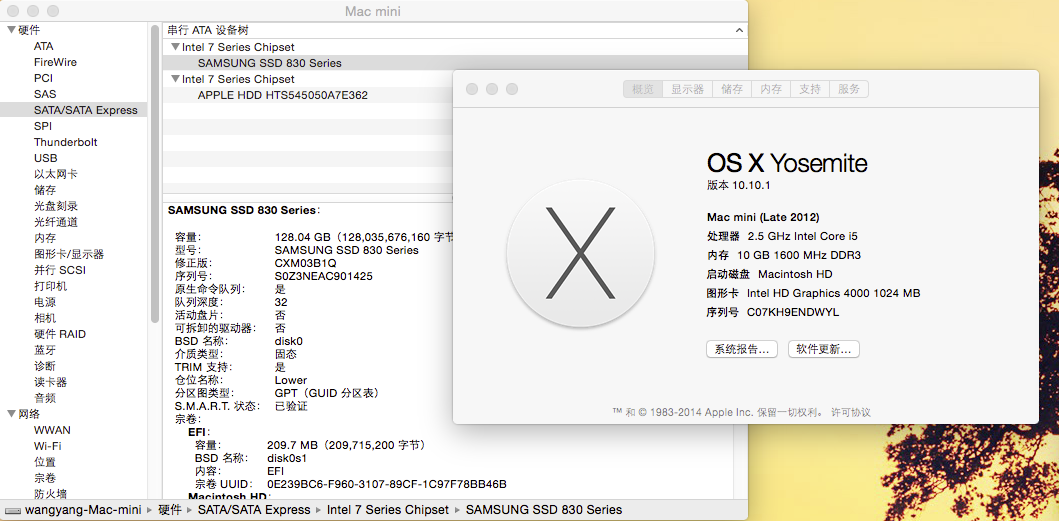This screenshot has width=1059, height=521.
Task: Collapse the Intel 7 Series Chipset above APPLE HDD
Action: [176, 79]
